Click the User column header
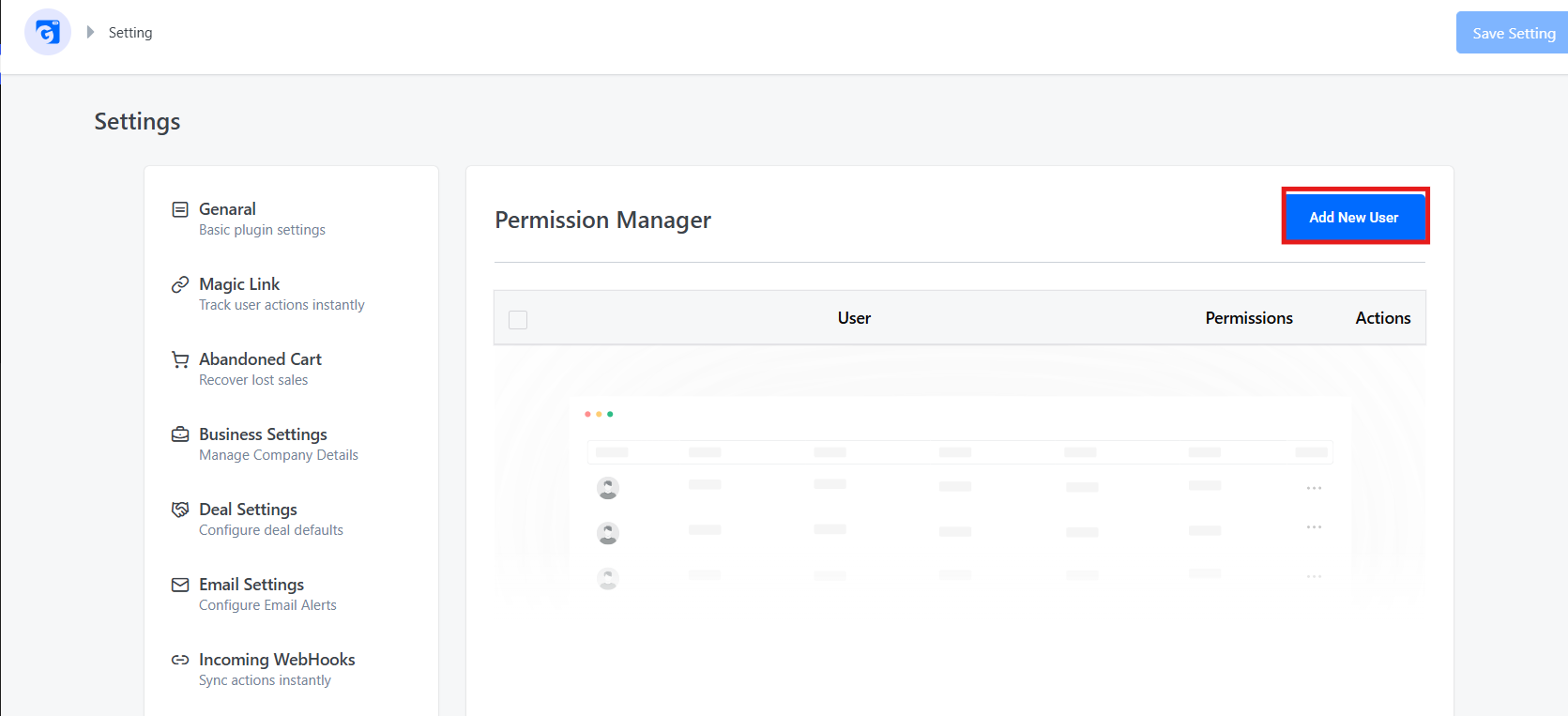1568x716 pixels. click(x=854, y=318)
